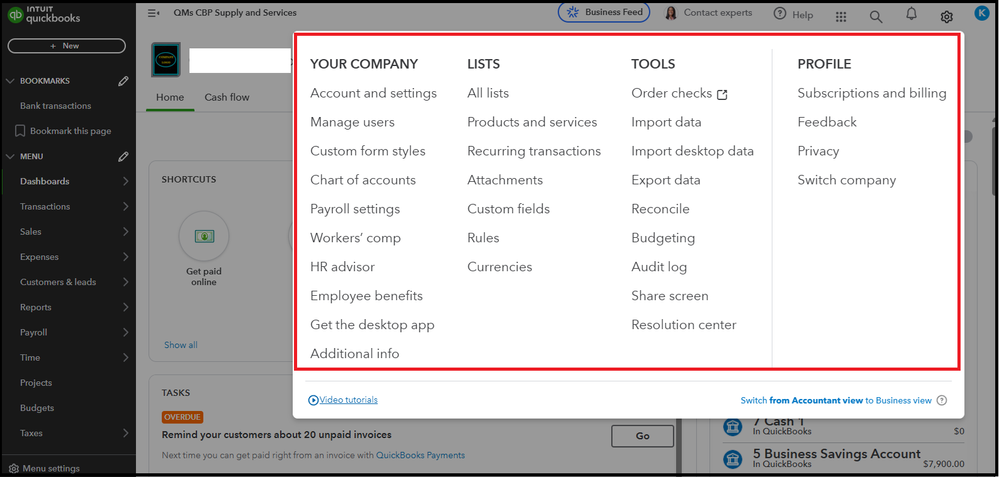999x477 pixels.
Task: Switch to the Home tab
Action: click(170, 97)
